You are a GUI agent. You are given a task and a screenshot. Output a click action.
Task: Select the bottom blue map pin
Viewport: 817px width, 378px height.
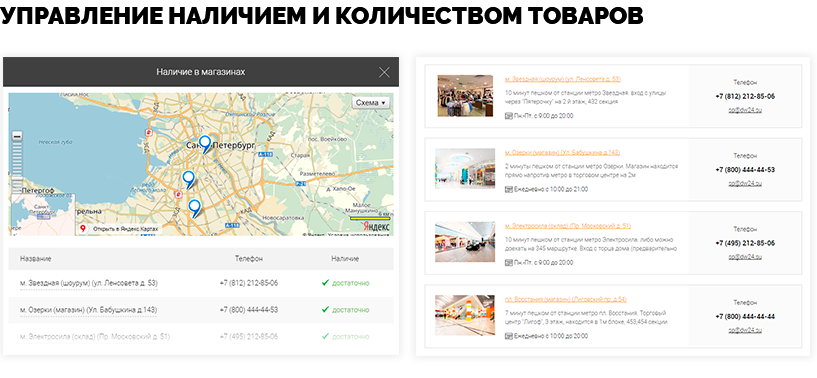(x=194, y=208)
